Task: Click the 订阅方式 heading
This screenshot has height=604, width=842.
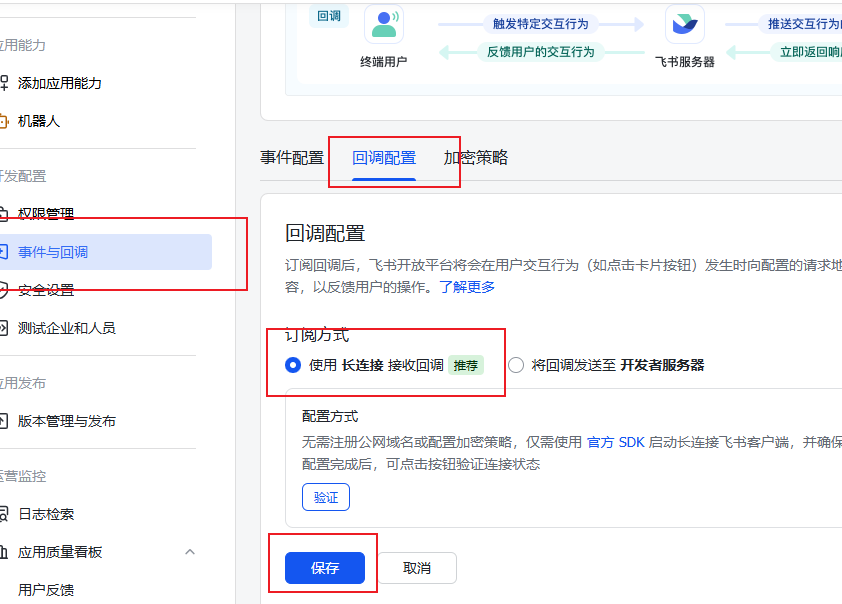Action: point(317,335)
